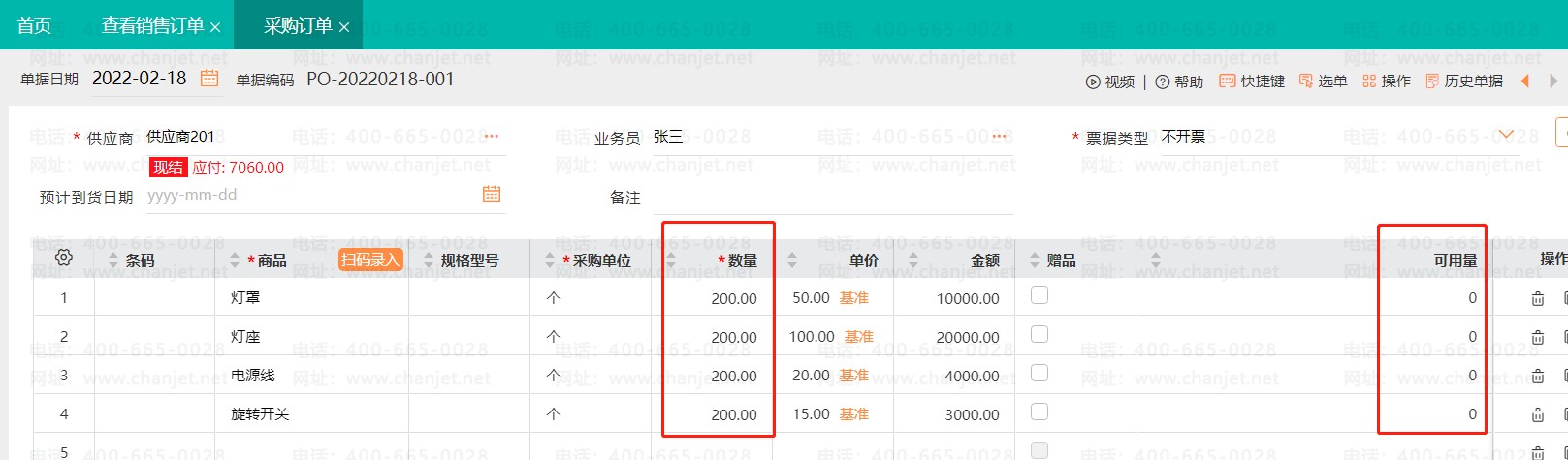Select product cell 电源线
This screenshot has height=460, width=1568.
pyautogui.click(x=312, y=376)
